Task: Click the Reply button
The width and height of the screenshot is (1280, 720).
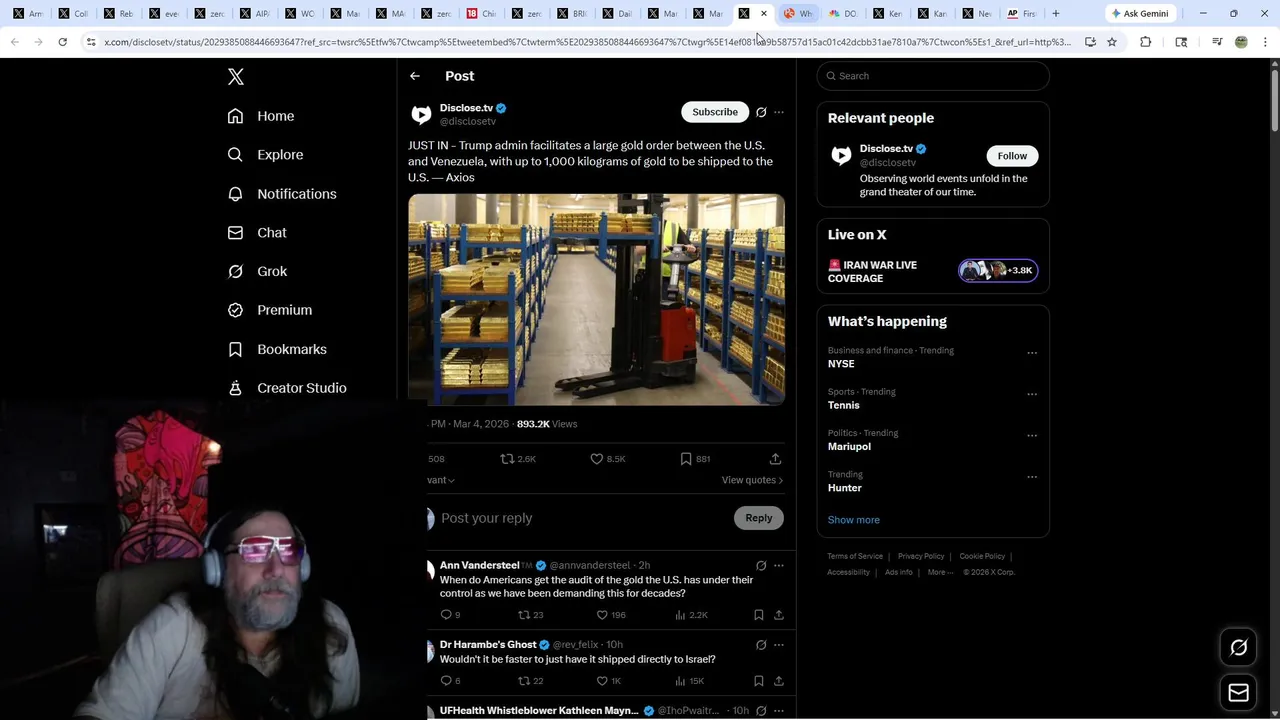Action: click(x=759, y=518)
